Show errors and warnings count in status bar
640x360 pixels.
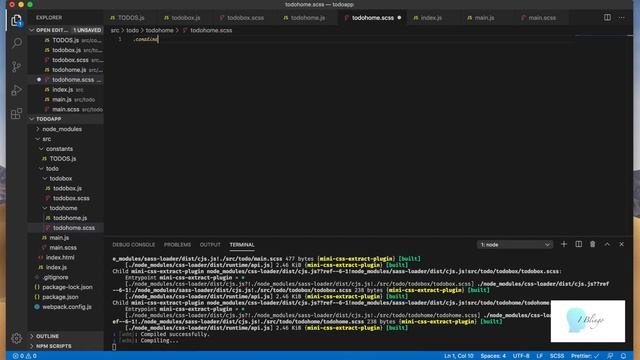coord(24,356)
